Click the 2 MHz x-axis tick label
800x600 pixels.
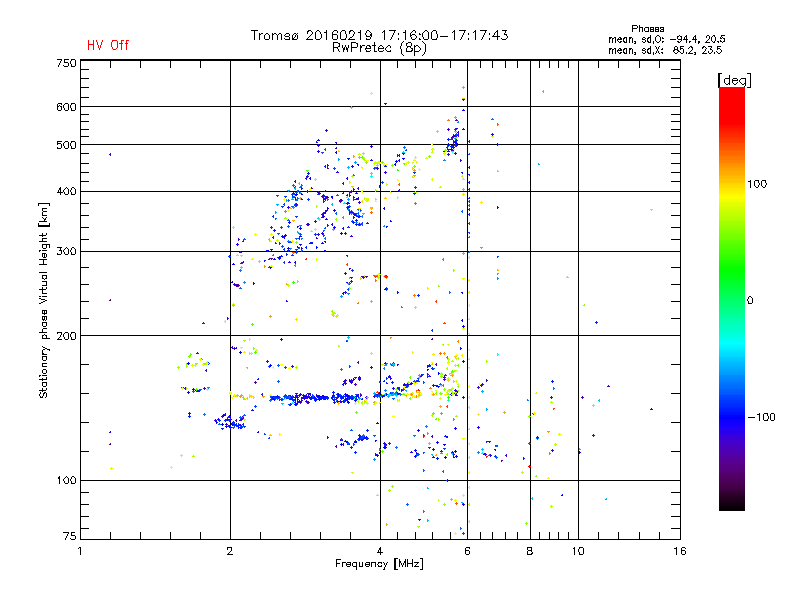230,552
